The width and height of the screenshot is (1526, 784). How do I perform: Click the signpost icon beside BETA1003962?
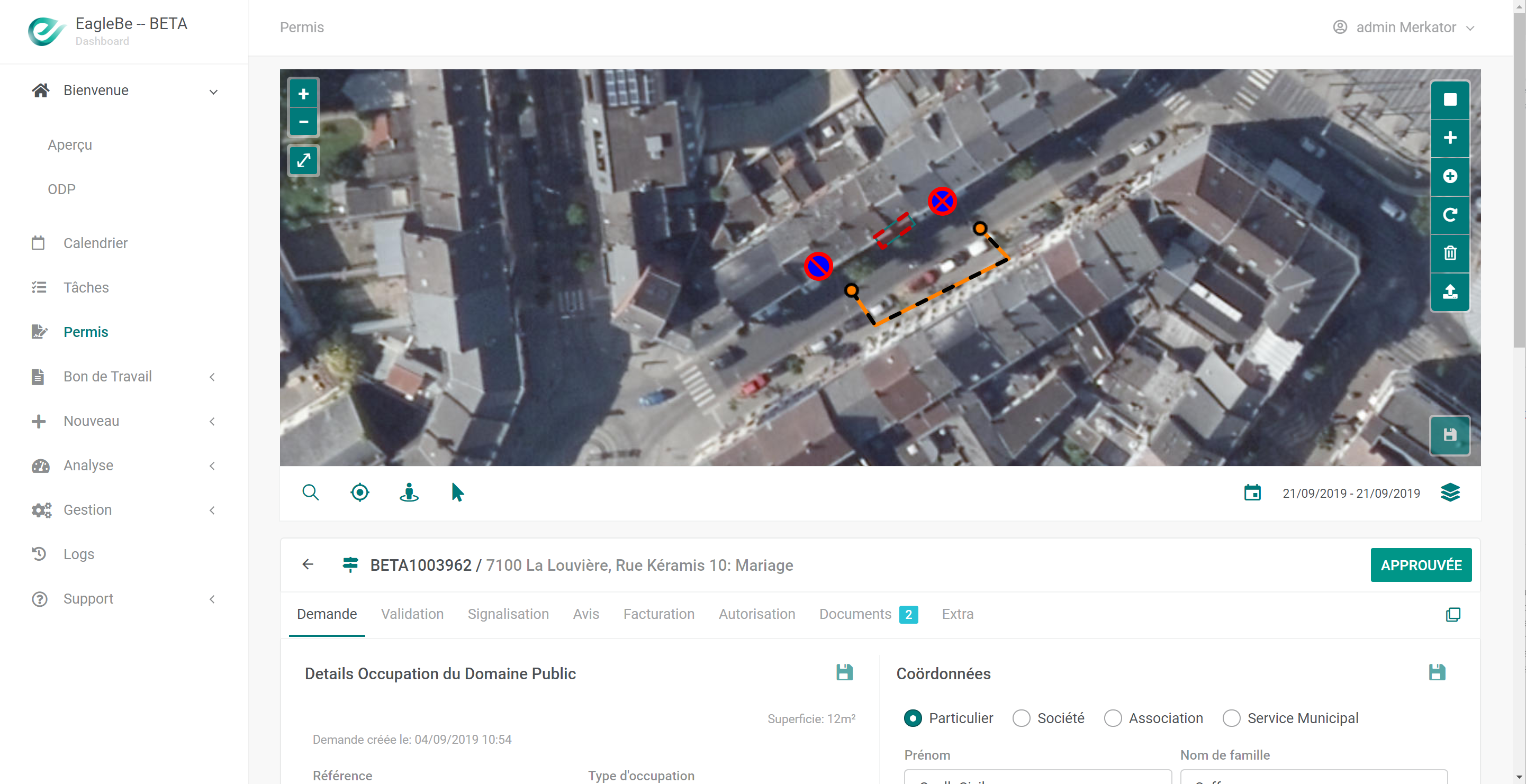point(350,565)
